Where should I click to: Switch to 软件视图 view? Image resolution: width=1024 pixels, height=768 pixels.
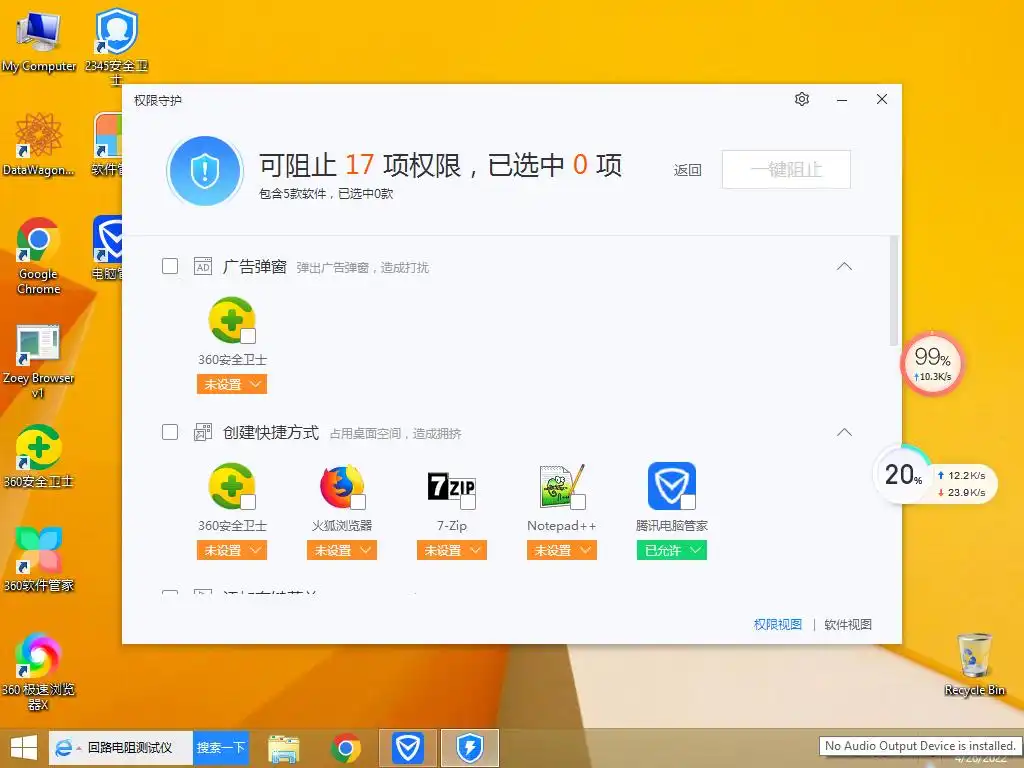(848, 624)
